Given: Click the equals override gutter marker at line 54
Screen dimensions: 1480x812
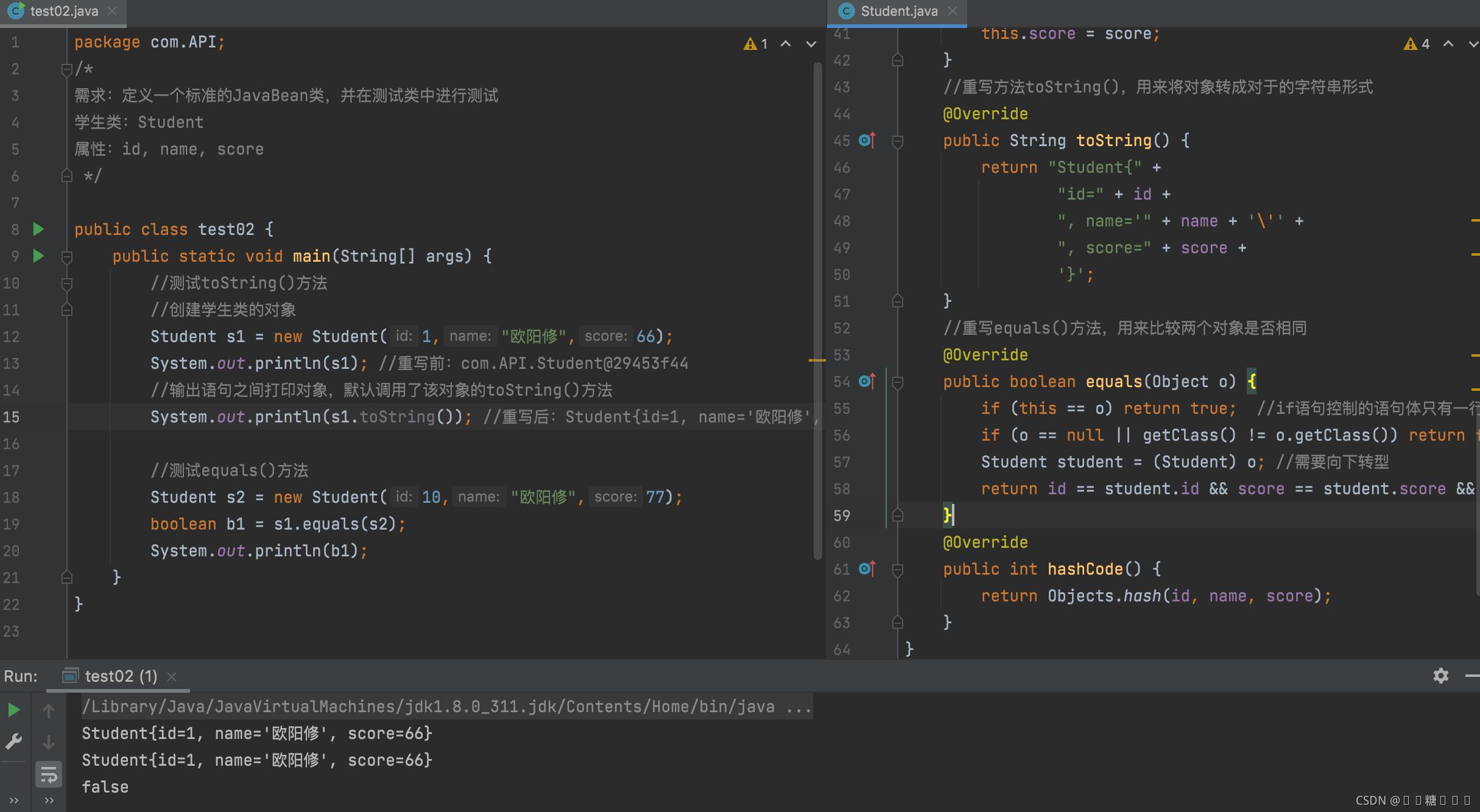Looking at the screenshot, I should pyautogui.click(x=867, y=382).
